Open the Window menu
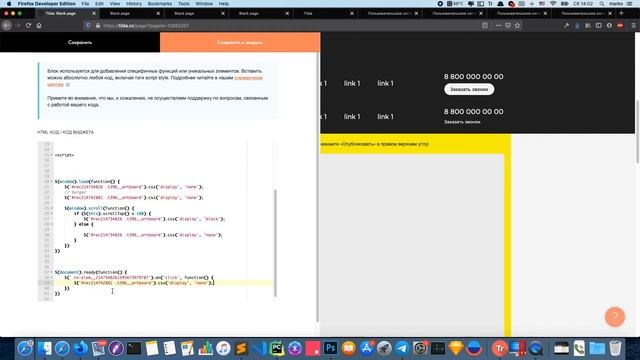The height and width of the screenshot is (360, 640). click(x=204, y=4)
